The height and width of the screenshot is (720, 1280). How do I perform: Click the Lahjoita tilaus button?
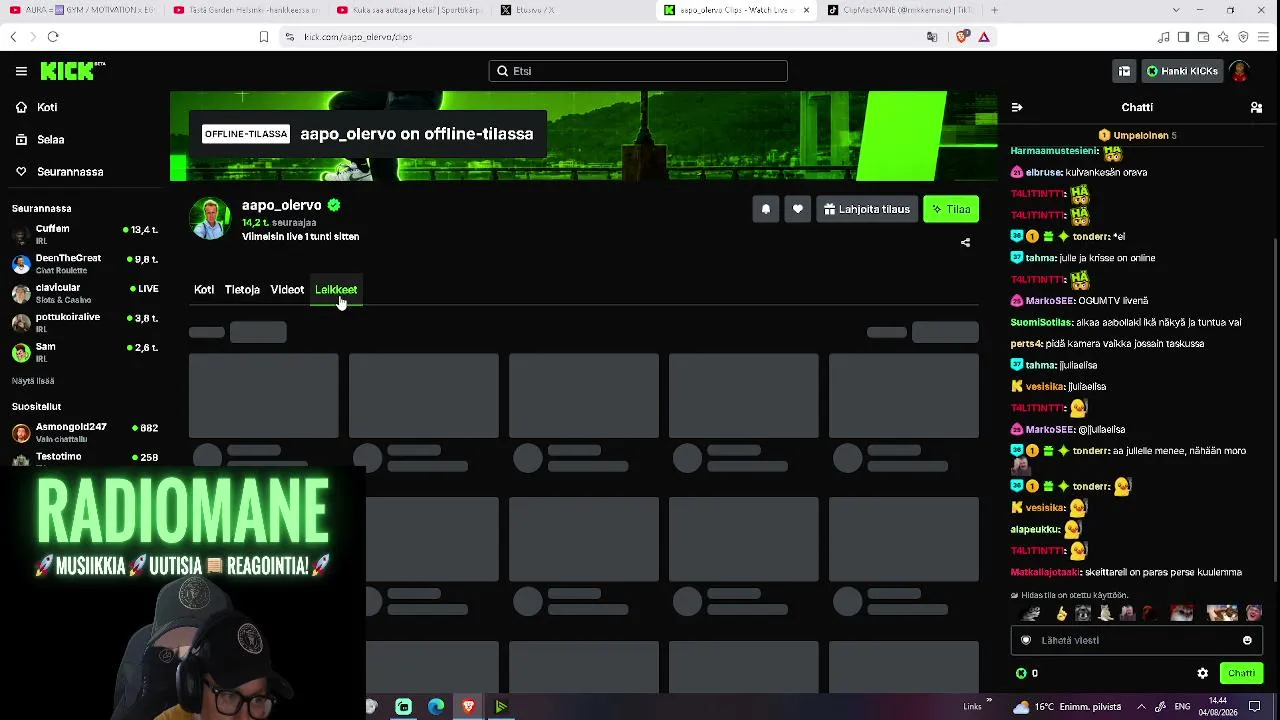867,209
